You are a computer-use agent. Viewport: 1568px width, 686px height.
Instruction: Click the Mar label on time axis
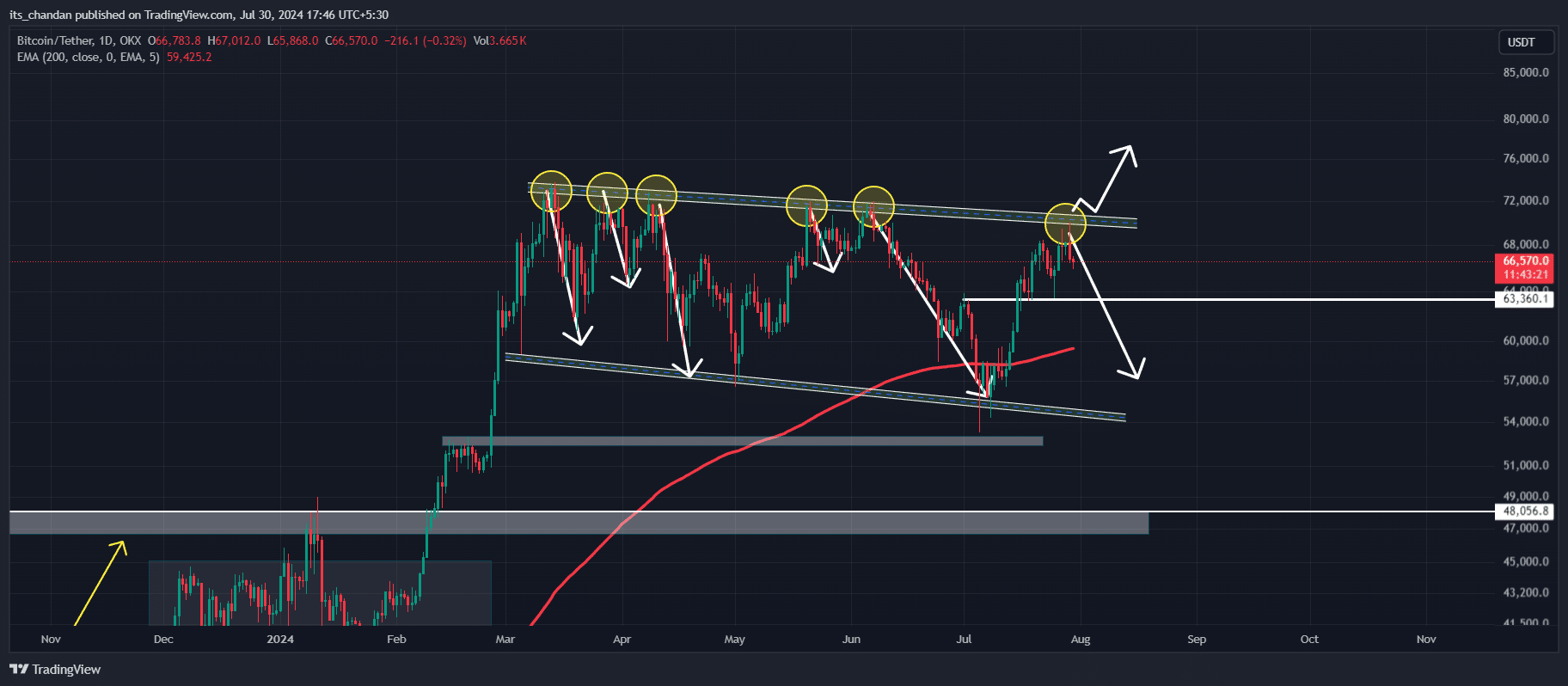[x=505, y=639]
